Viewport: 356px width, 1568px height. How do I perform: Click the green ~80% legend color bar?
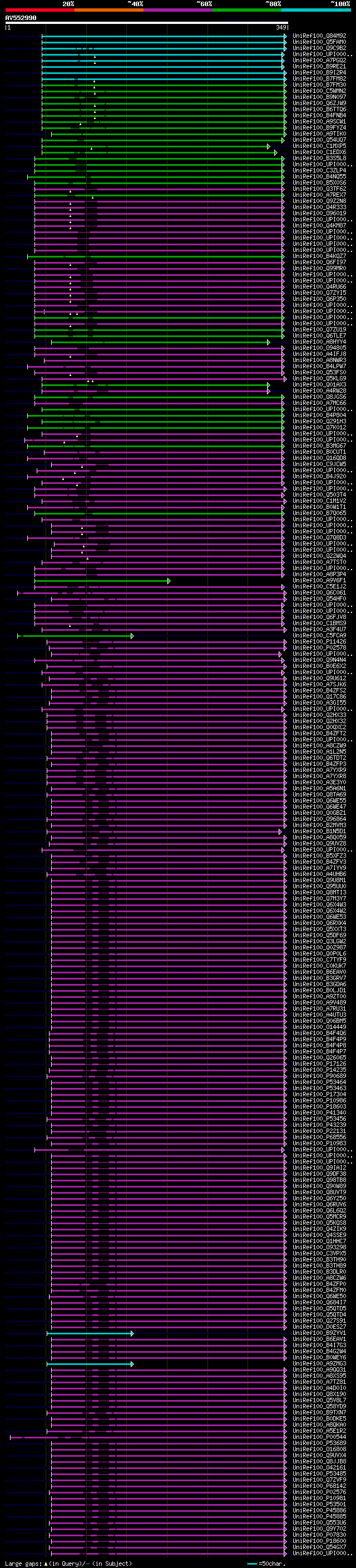[247, 10]
